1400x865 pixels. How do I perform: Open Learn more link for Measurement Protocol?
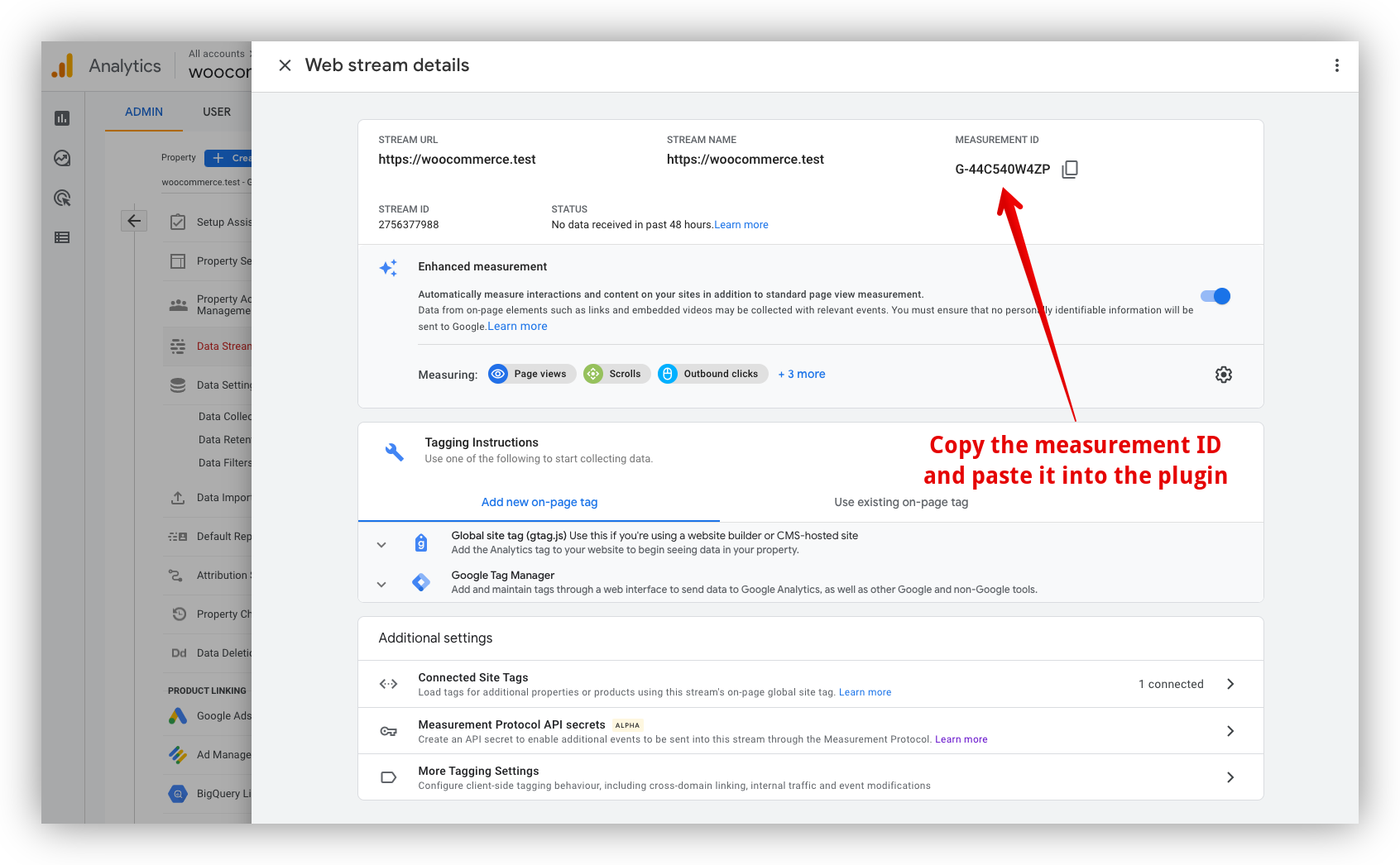tap(961, 740)
